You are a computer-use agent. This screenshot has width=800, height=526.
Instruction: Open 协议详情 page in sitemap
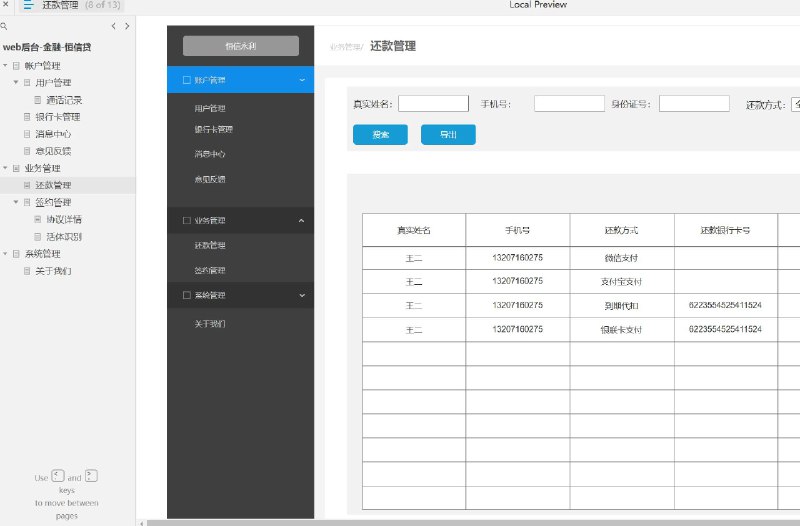[x=64, y=219]
